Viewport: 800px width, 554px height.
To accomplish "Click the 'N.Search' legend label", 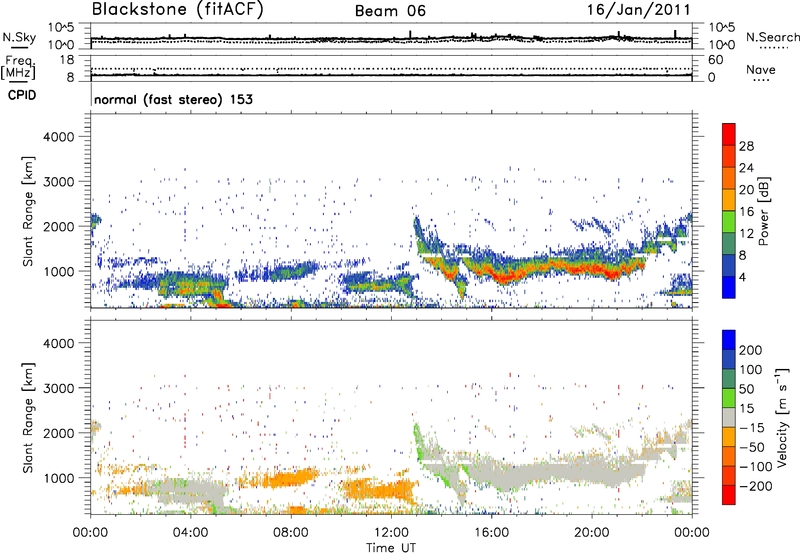I will pyautogui.click(x=772, y=37).
